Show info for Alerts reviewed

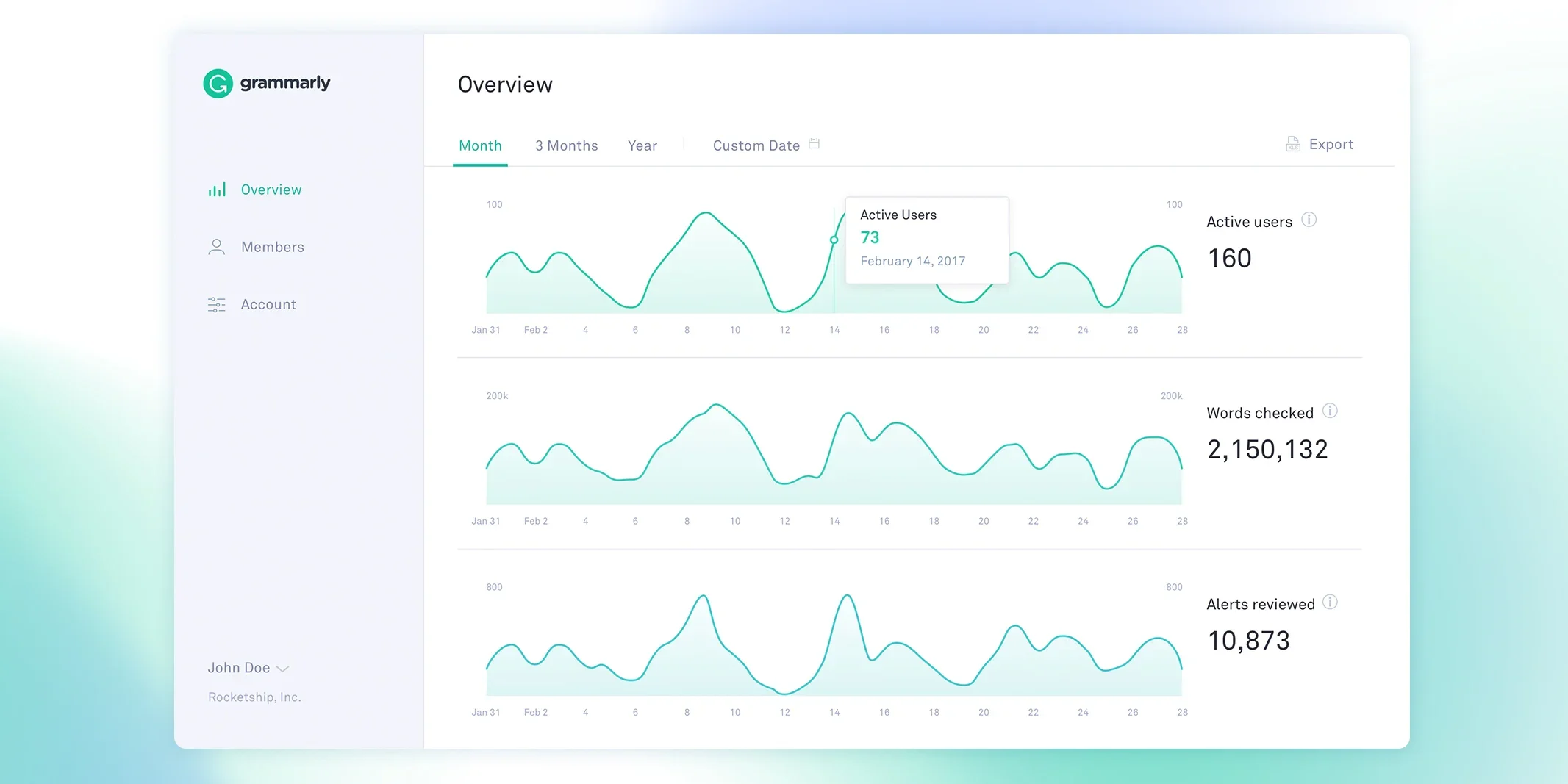[x=1330, y=603]
